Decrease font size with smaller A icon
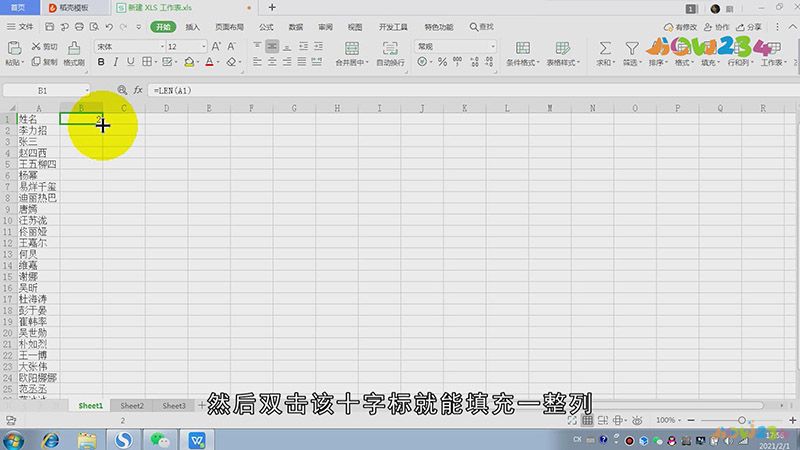800x450 pixels. click(x=232, y=46)
